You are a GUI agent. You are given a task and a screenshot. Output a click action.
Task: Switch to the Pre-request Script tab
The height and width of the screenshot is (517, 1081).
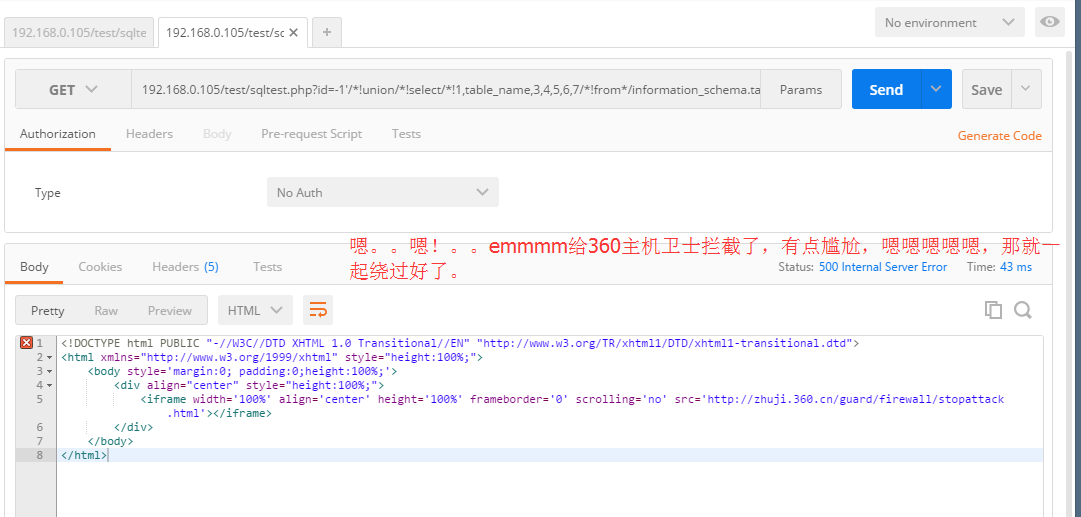coord(312,134)
